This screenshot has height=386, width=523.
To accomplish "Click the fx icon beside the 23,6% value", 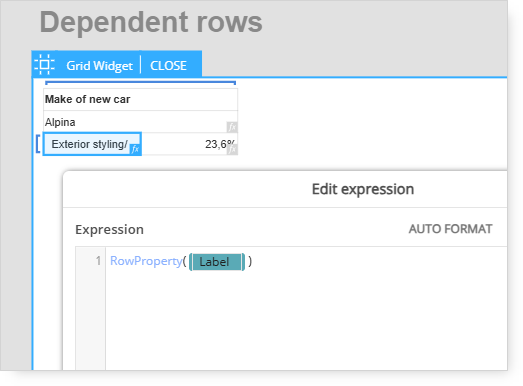I will [x=232, y=149].
